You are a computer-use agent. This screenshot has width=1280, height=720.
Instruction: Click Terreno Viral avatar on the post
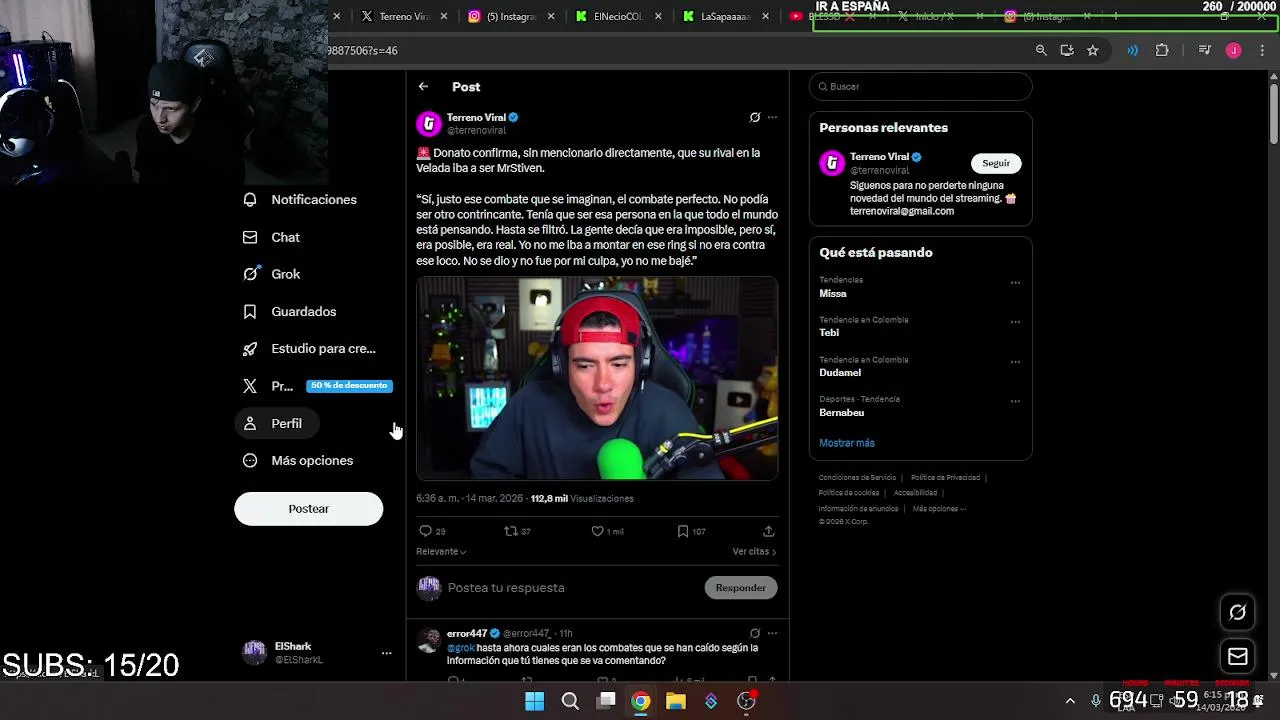(x=429, y=124)
